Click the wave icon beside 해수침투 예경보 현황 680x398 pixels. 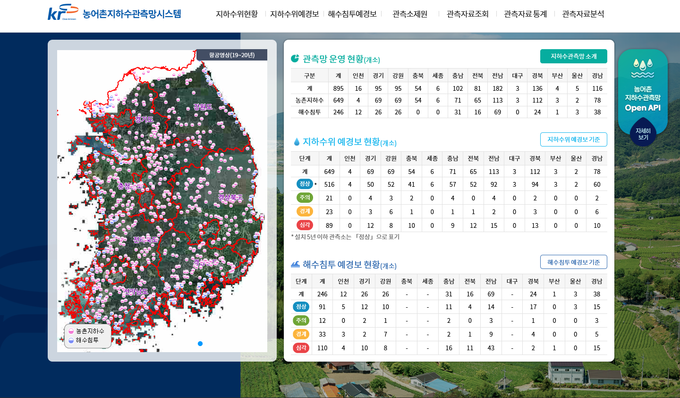coord(295,264)
